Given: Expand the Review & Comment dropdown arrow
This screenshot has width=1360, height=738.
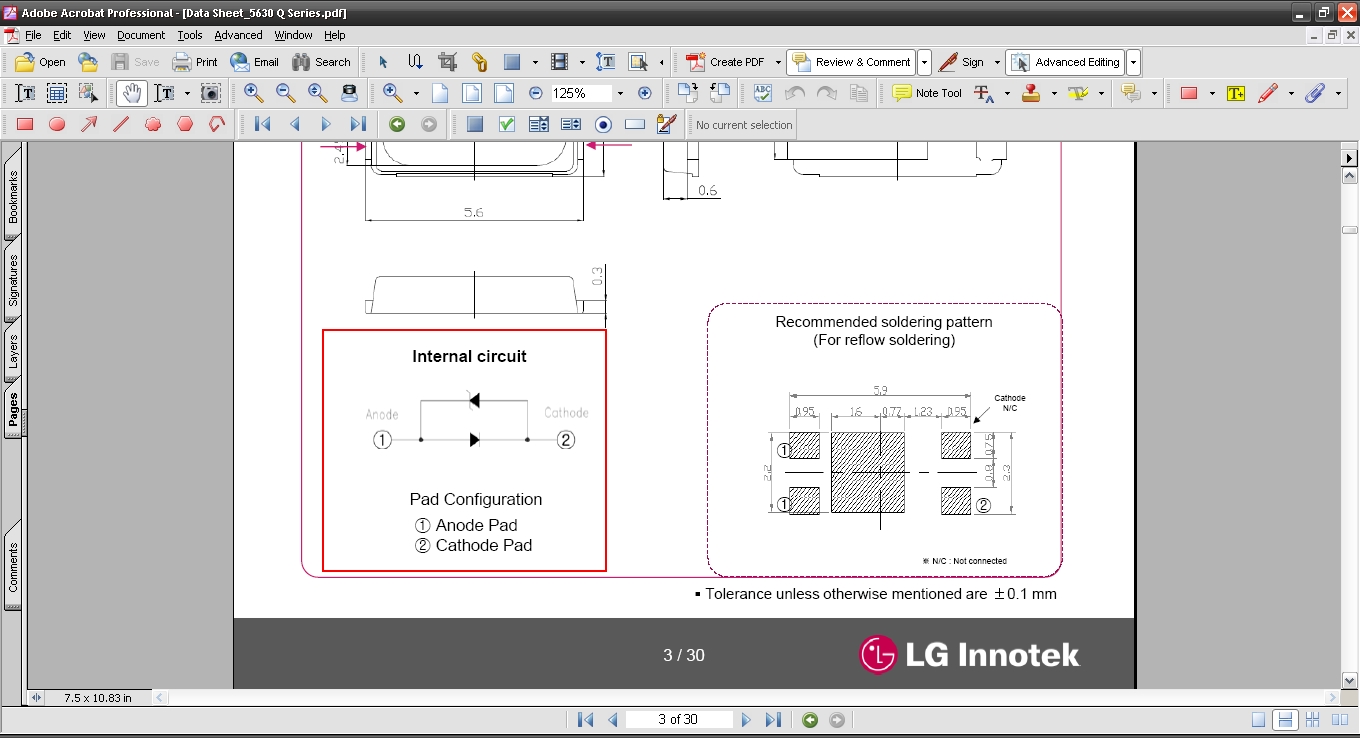Looking at the screenshot, I should click(924, 62).
